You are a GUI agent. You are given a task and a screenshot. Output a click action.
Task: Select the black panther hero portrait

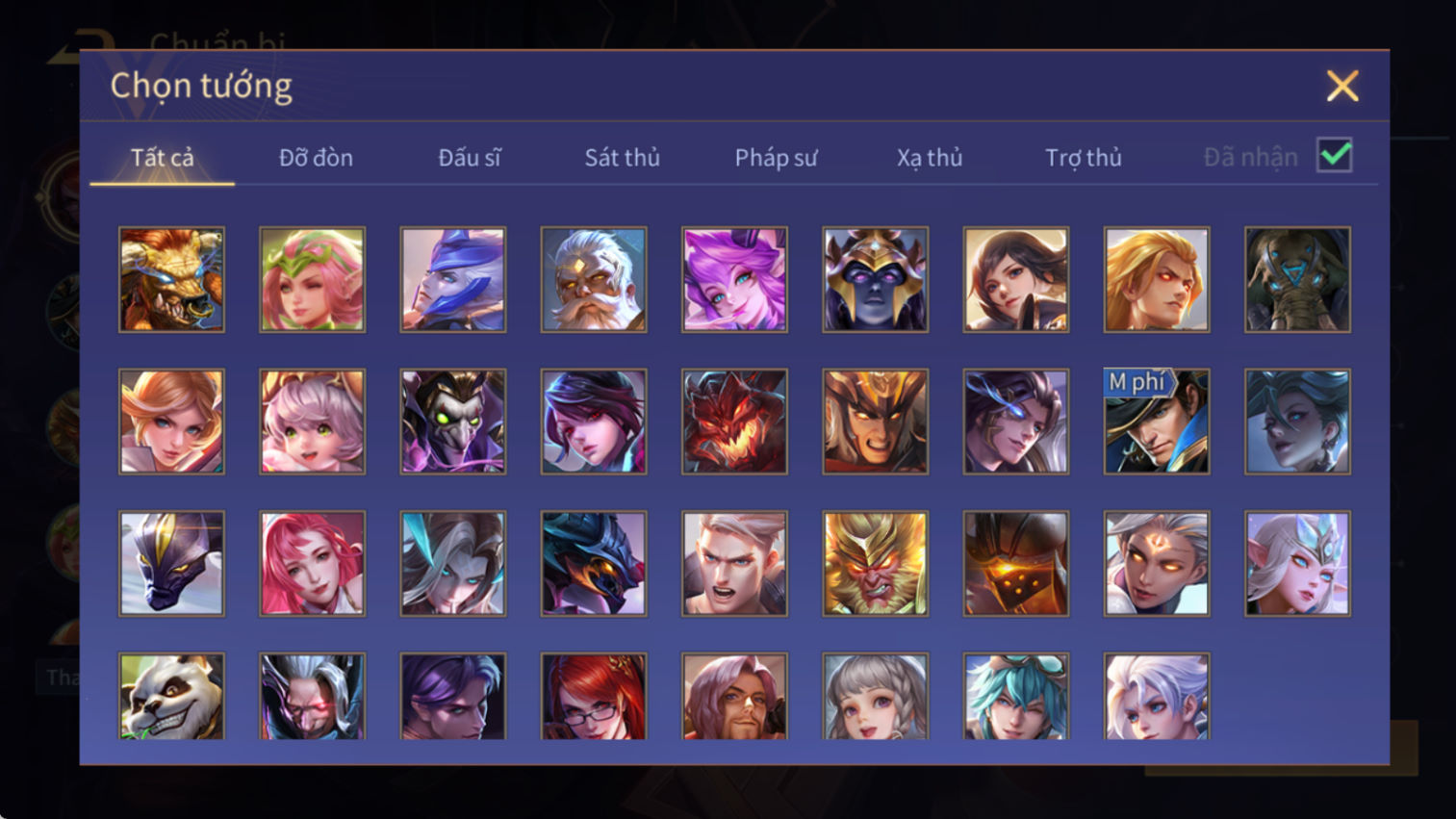coord(171,564)
